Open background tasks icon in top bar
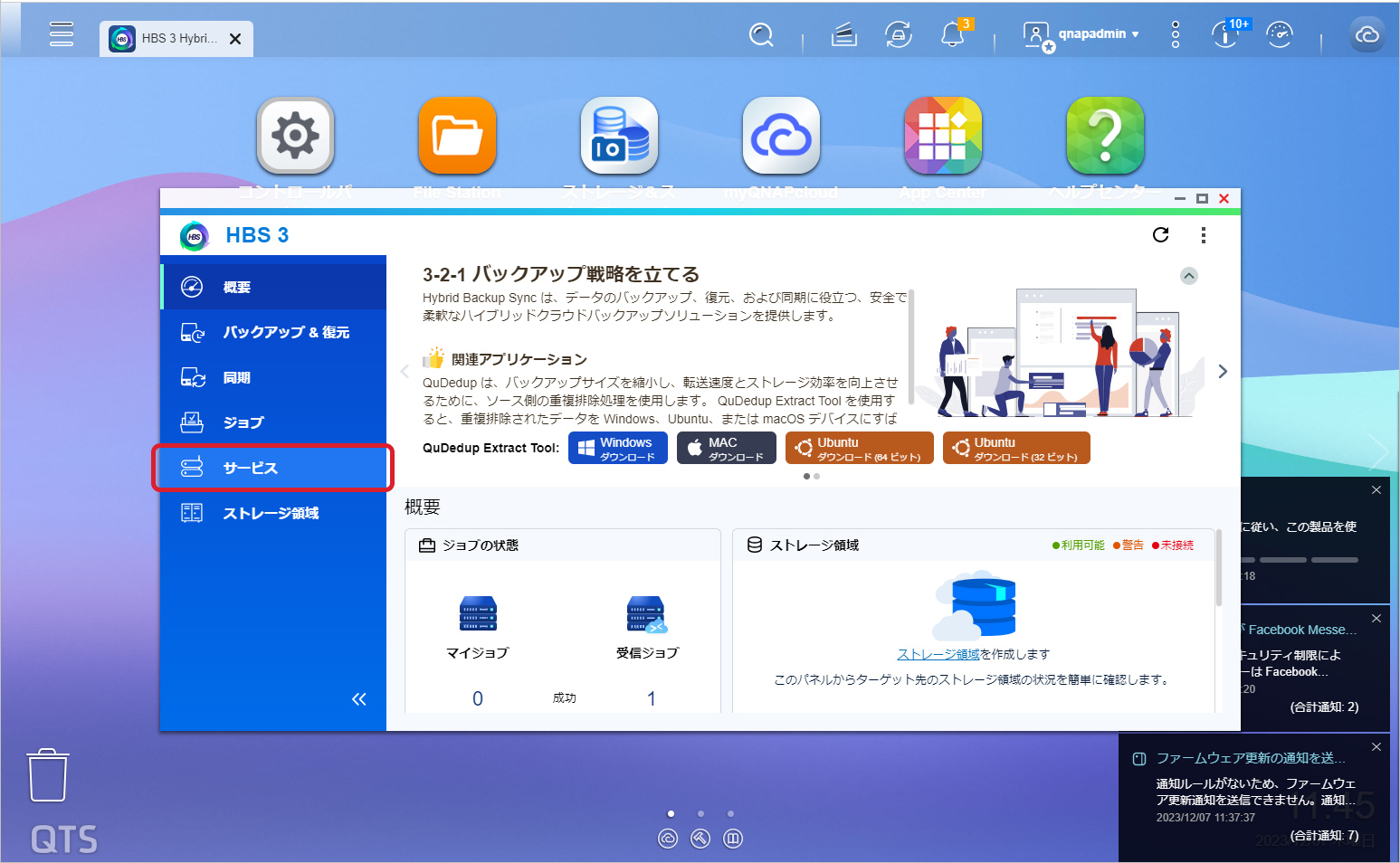The image size is (1400, 863). pos(843,35)
